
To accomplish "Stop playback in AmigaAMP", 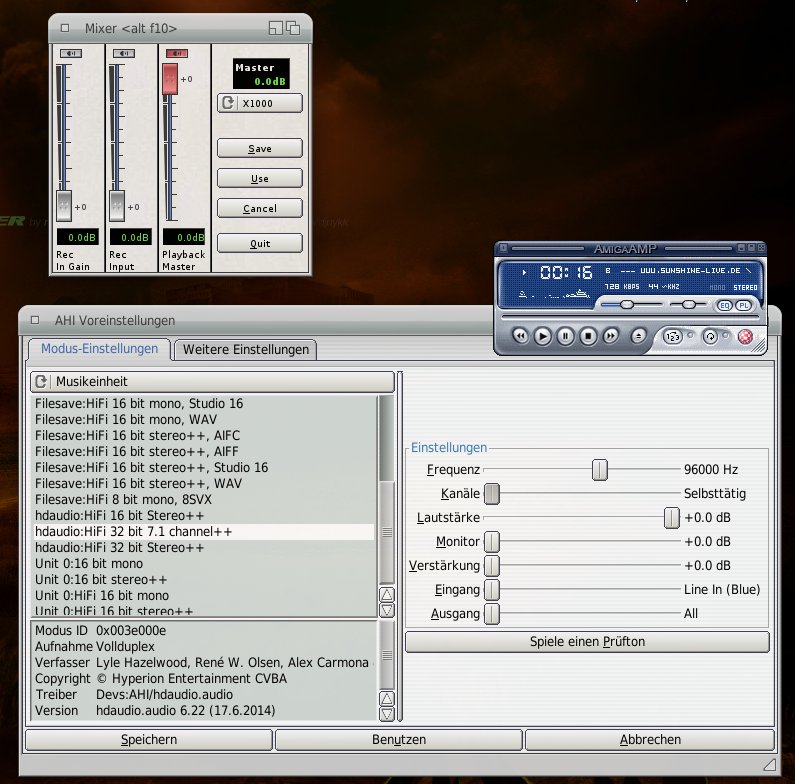I will point(588,337).
